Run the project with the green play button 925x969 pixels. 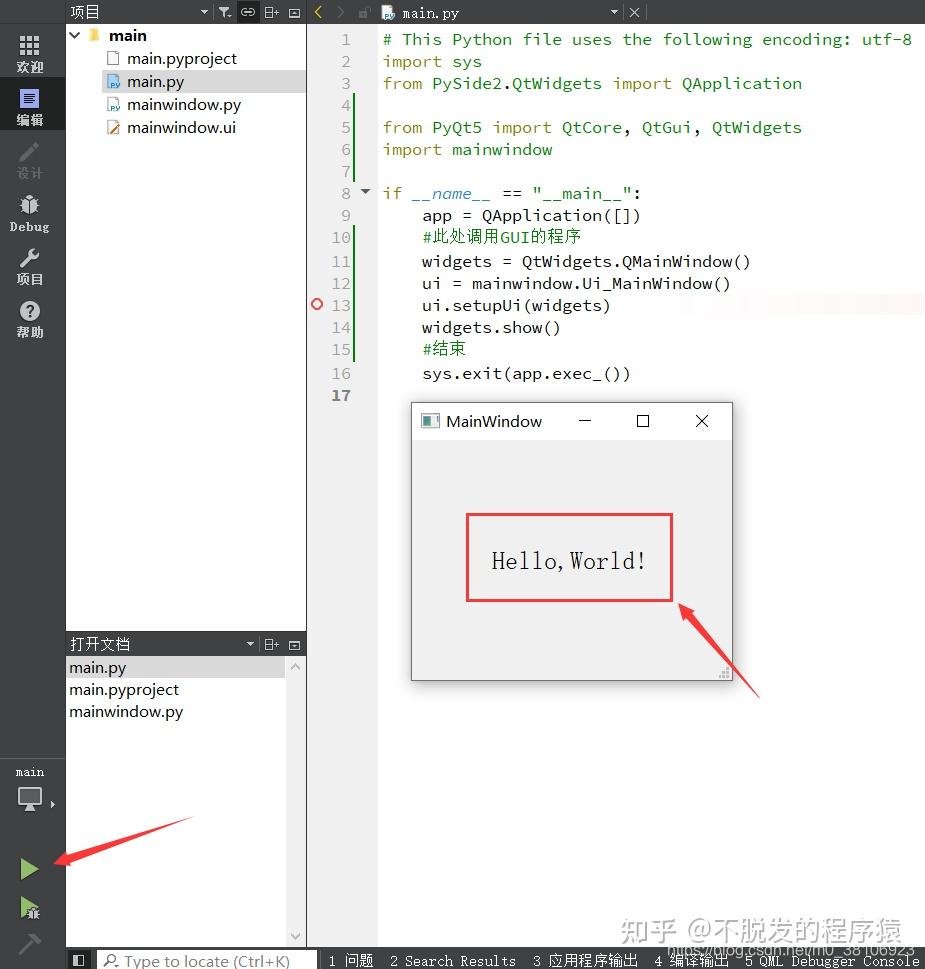30,868
